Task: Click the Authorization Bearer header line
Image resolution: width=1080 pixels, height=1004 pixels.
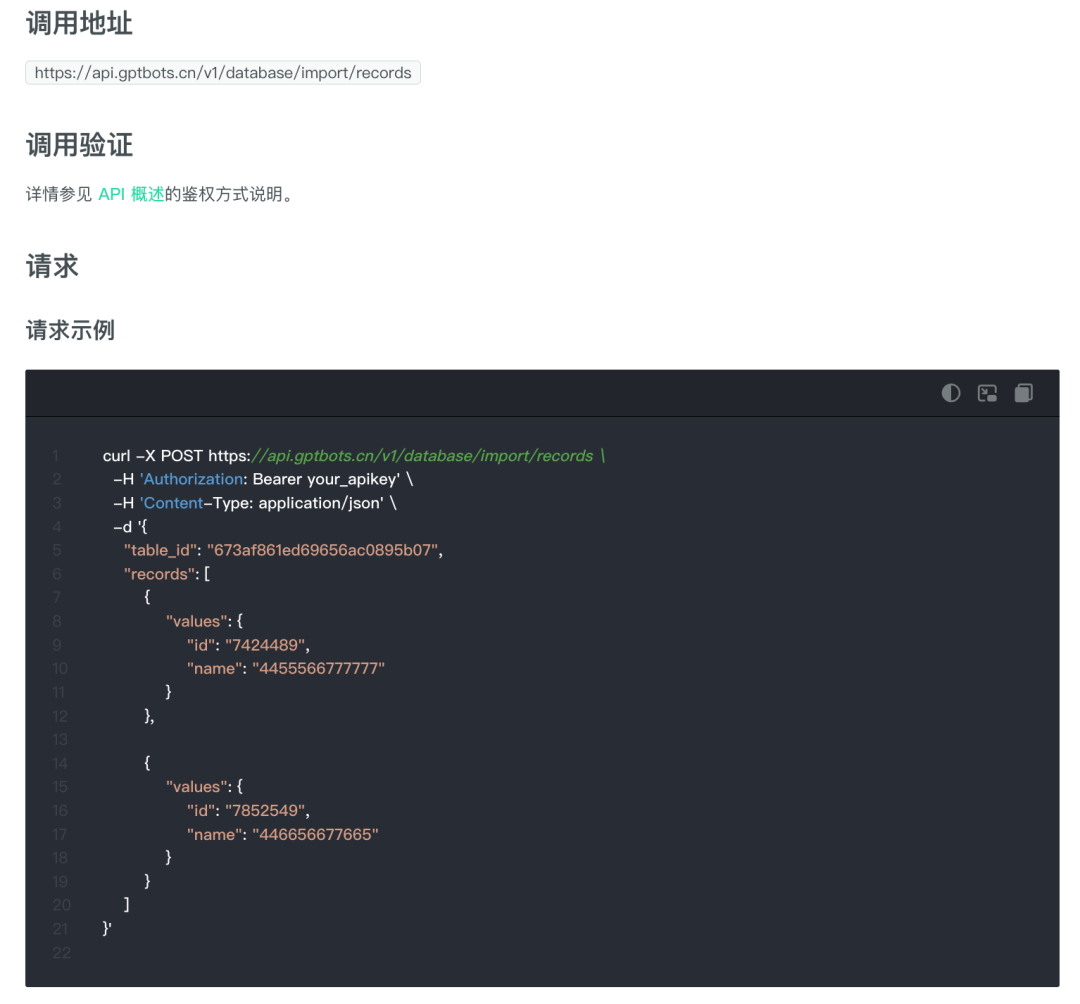Action: 263,479
